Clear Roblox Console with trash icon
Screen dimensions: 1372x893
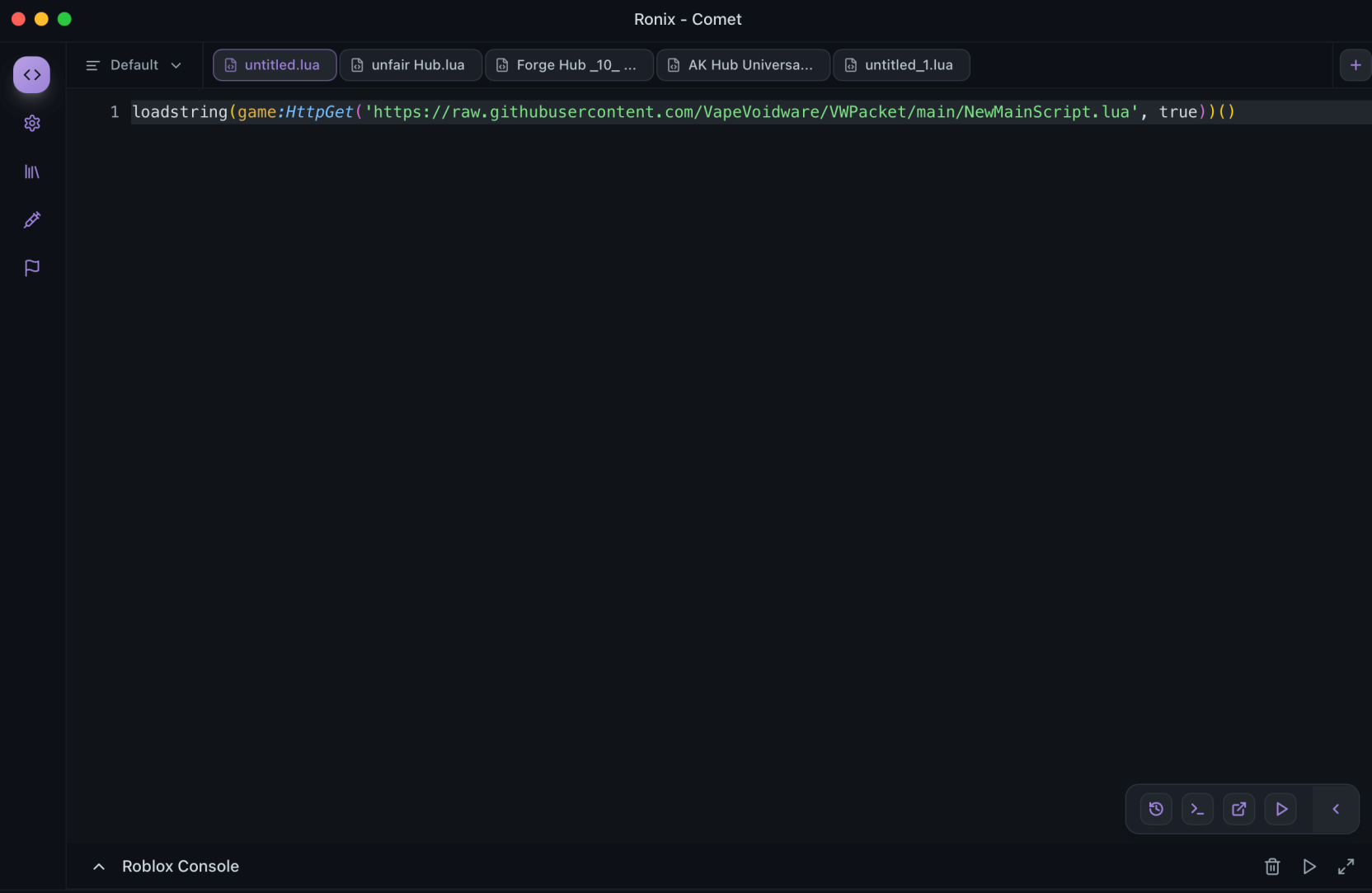pyautogui.click(x=1272, y=867)
